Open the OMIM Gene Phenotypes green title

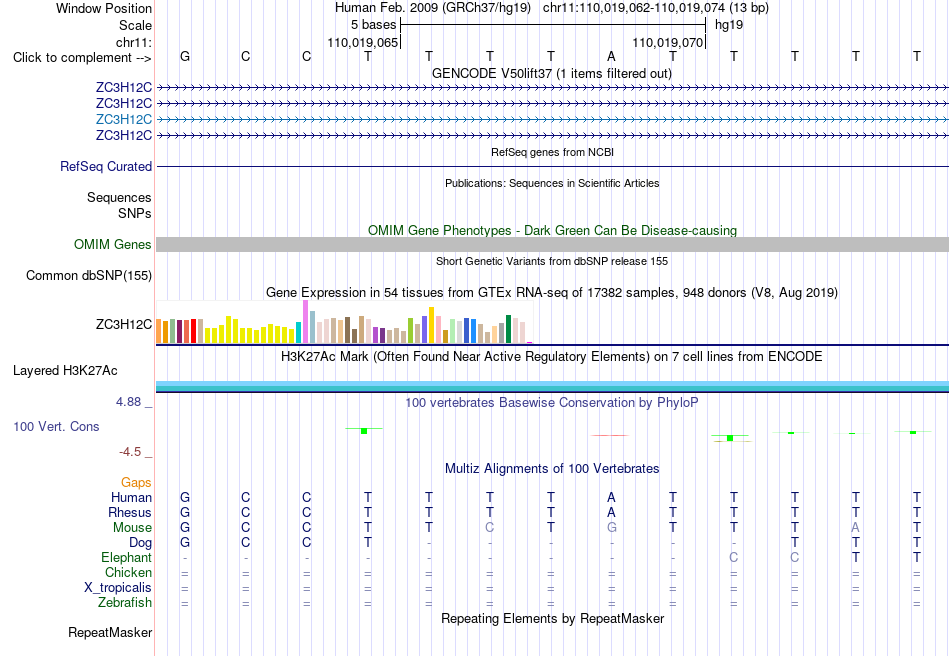click(552, 231)
